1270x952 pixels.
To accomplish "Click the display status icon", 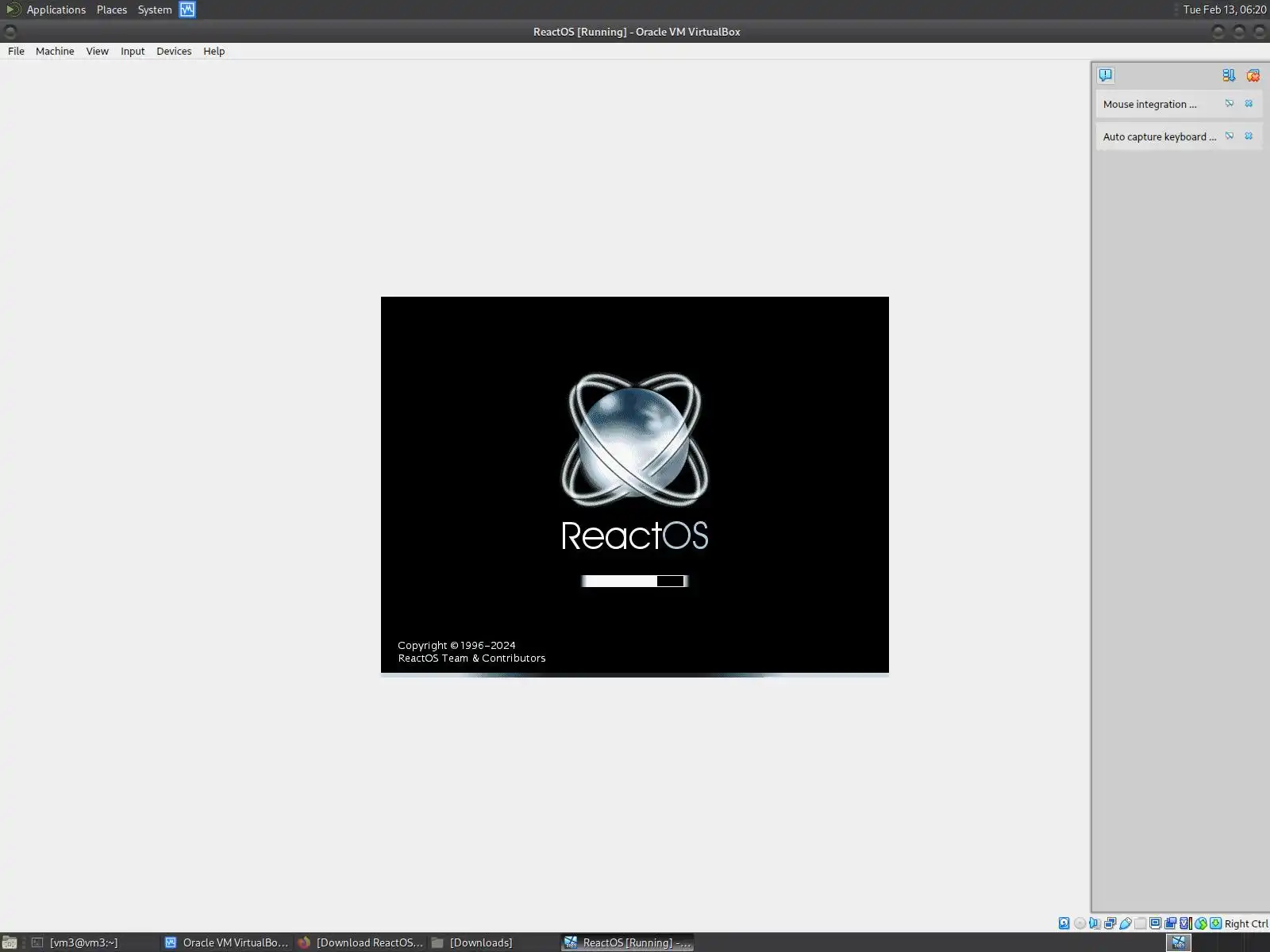I will pos(1155,923).
